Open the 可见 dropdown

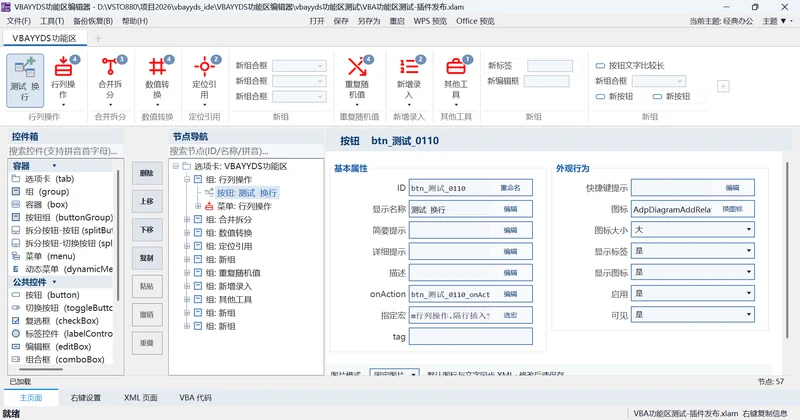pyautogui.click(x=693, y=315)
